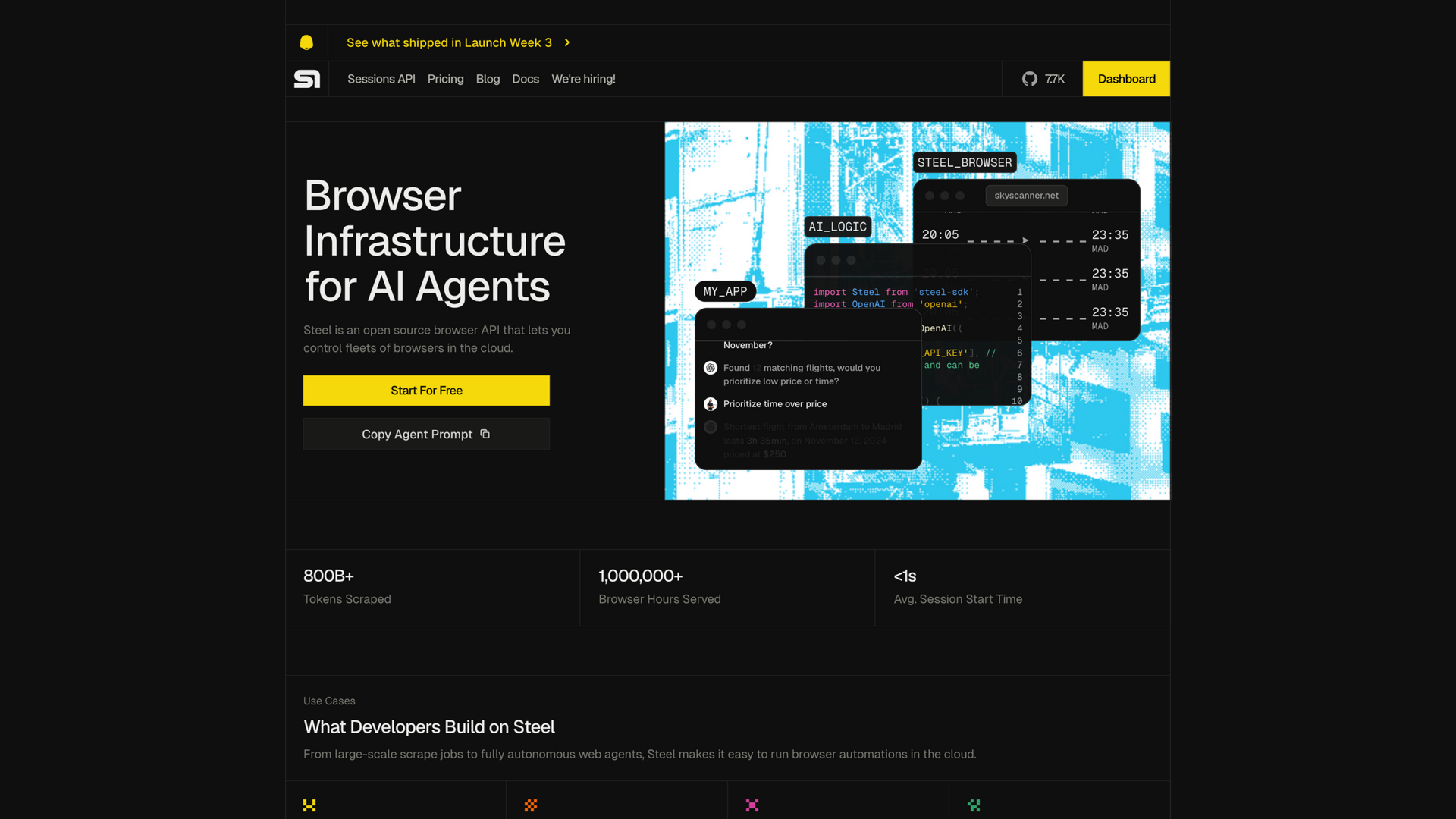This screenshot has height=819, width=1456.
Task: Open Docs from the top navigation
Action: click(x=526, y=79)
